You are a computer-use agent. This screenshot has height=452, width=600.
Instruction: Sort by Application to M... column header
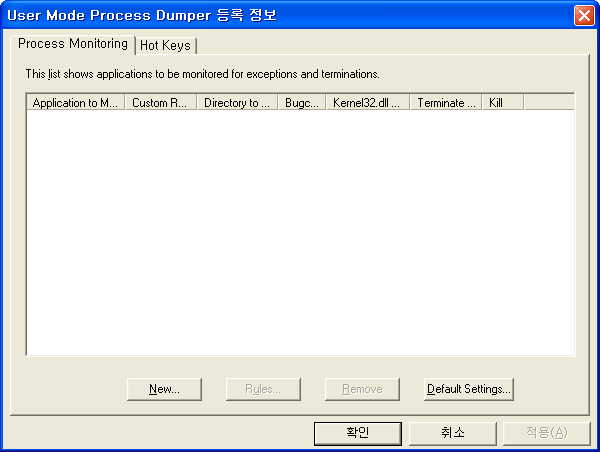pyautogui.click(x=75, y=102)
